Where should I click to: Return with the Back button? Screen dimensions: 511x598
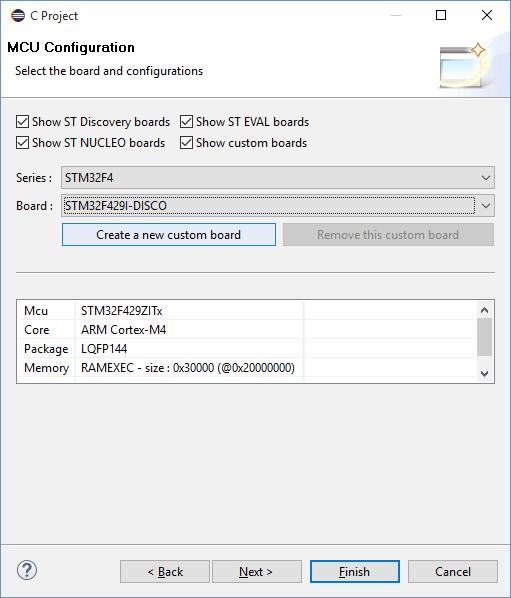[165, 572]
